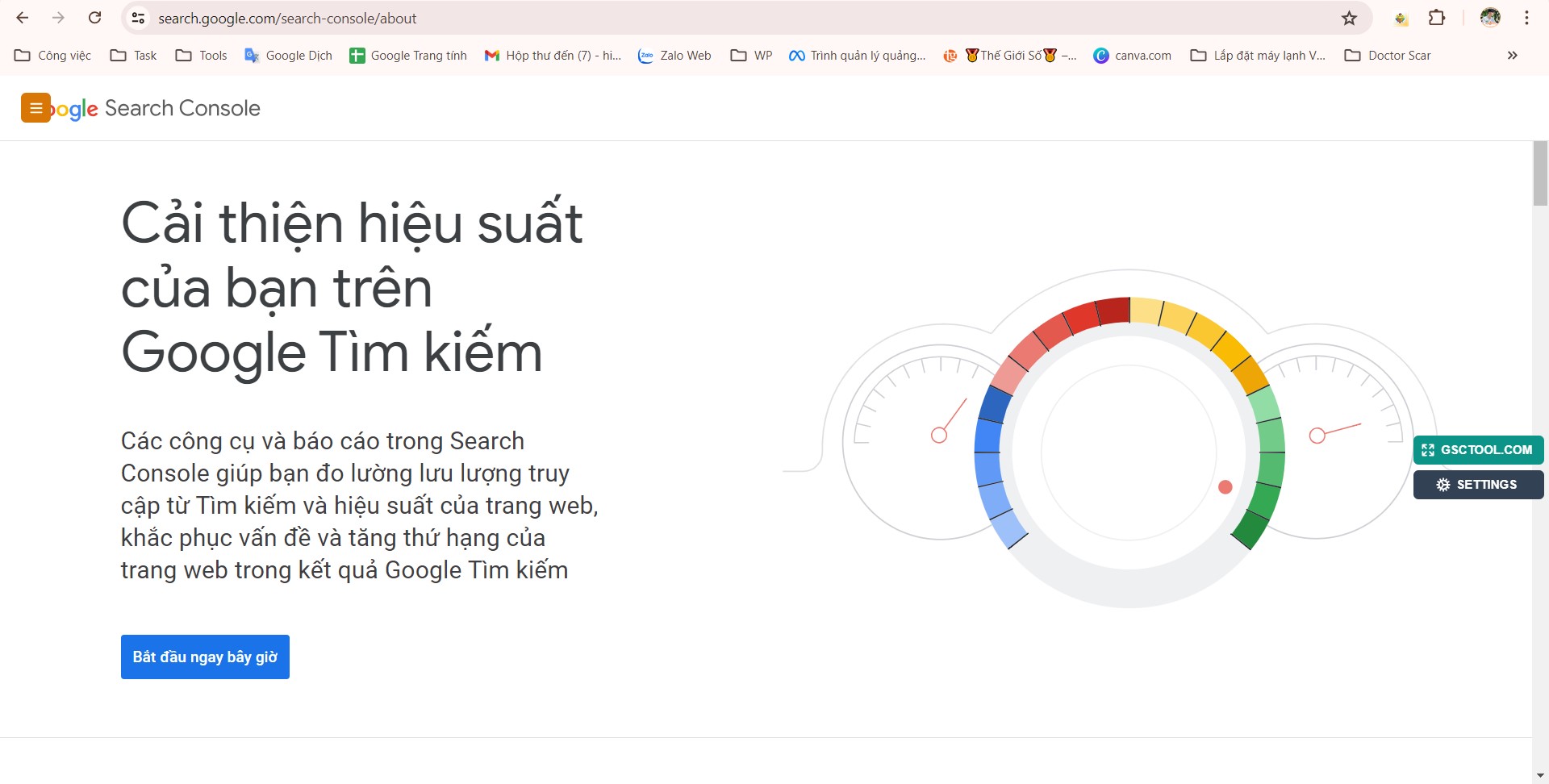1549x784 pixels.
Task: Bookmark this page with the star icon
Action: (x=1349, y=18)
